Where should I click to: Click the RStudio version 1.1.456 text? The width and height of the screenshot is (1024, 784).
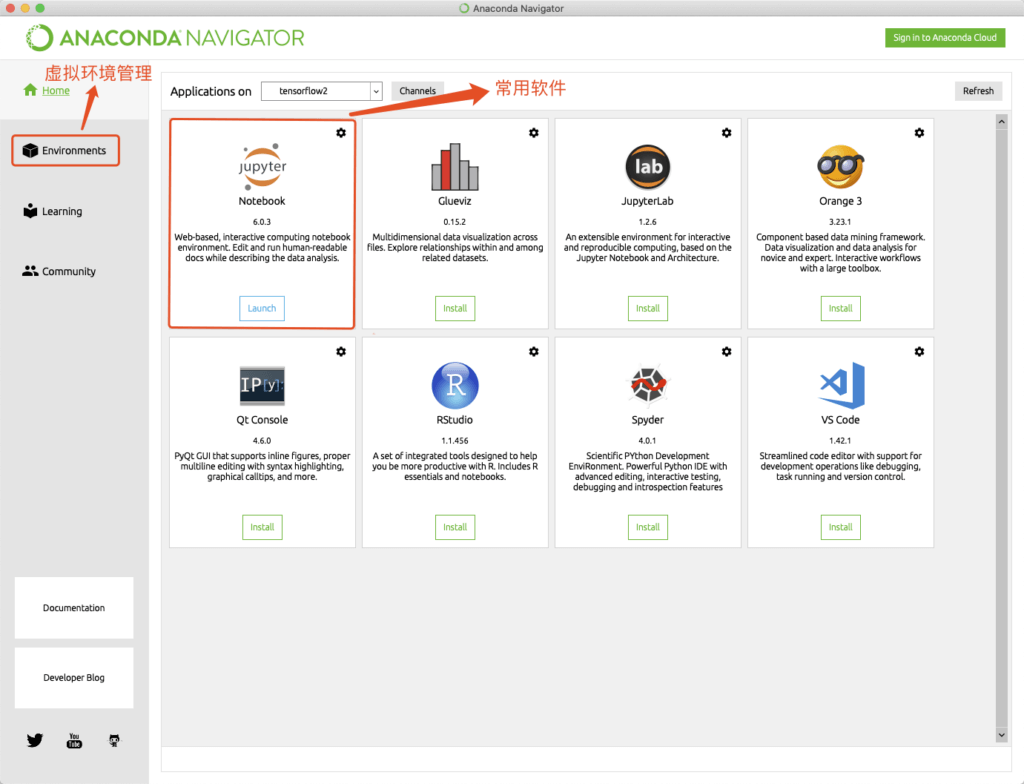point(455,441)
